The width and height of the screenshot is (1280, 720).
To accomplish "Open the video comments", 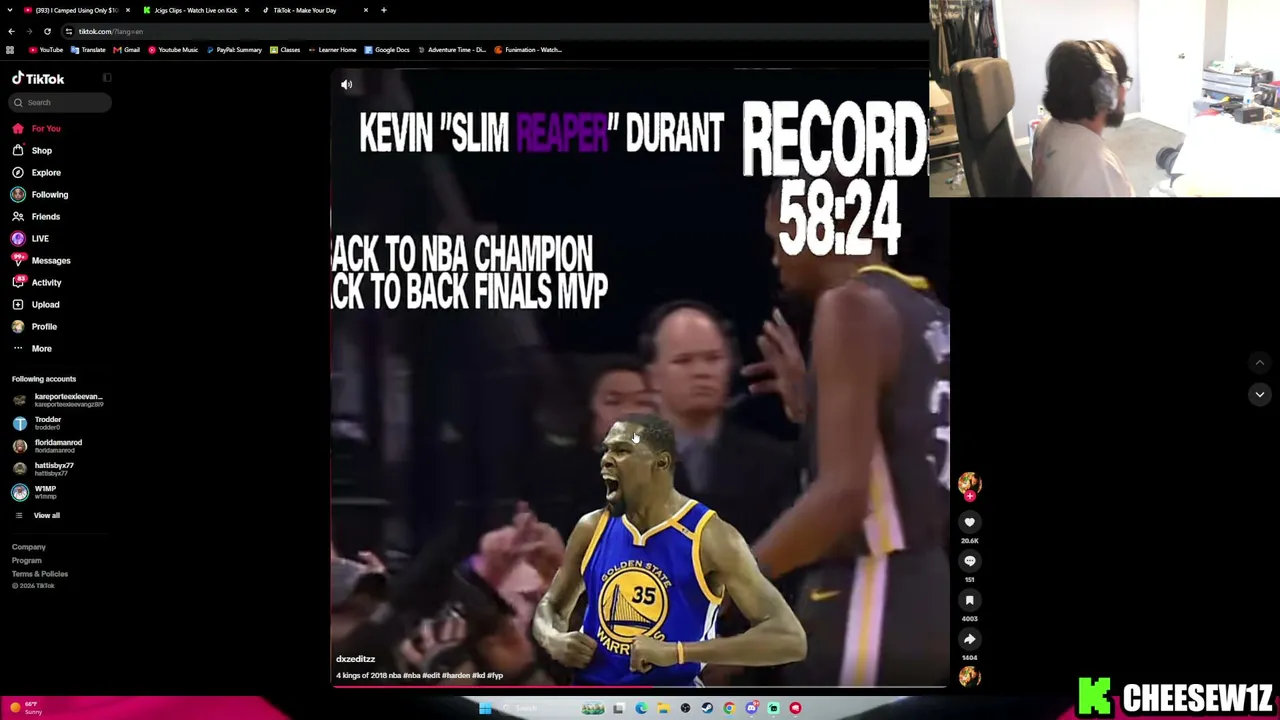I will click(969, 561).
